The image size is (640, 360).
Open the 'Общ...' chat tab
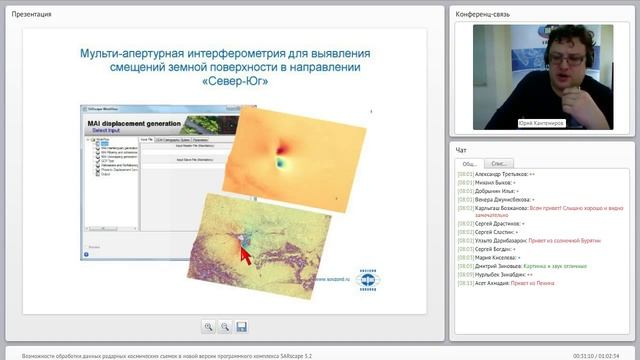click(470, 164)
